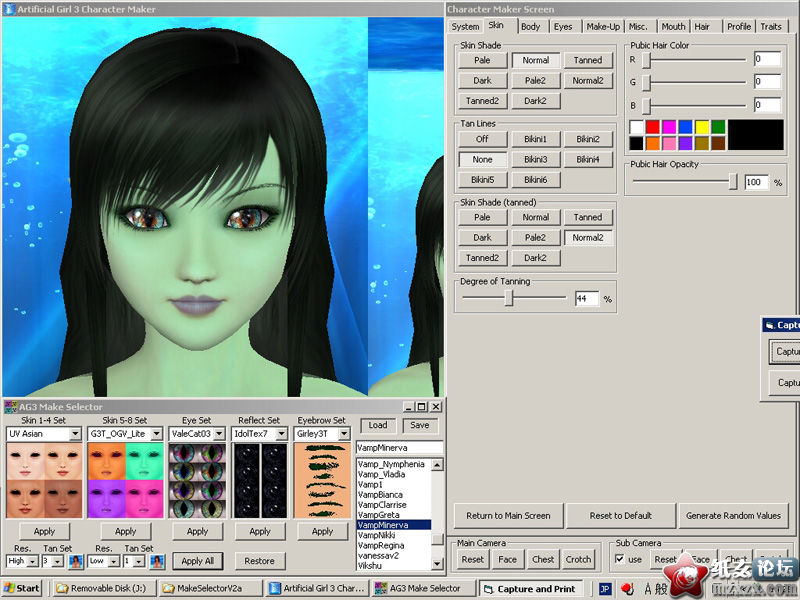
Task: Expand the Eyebrow Set Girley3T dropdown
Action: [x=343, y=434]
